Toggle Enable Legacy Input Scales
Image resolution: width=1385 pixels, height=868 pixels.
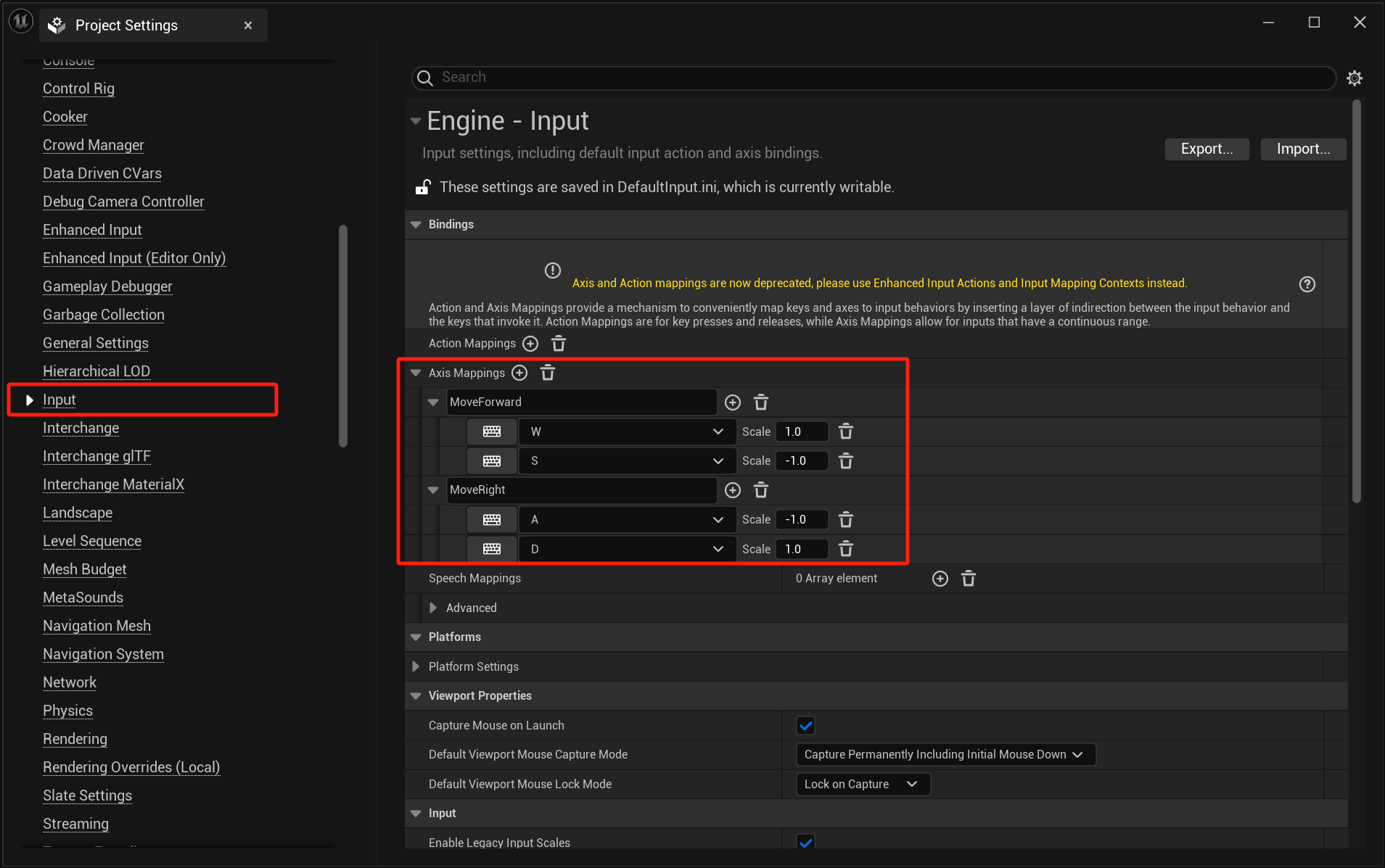click(805, 842)
